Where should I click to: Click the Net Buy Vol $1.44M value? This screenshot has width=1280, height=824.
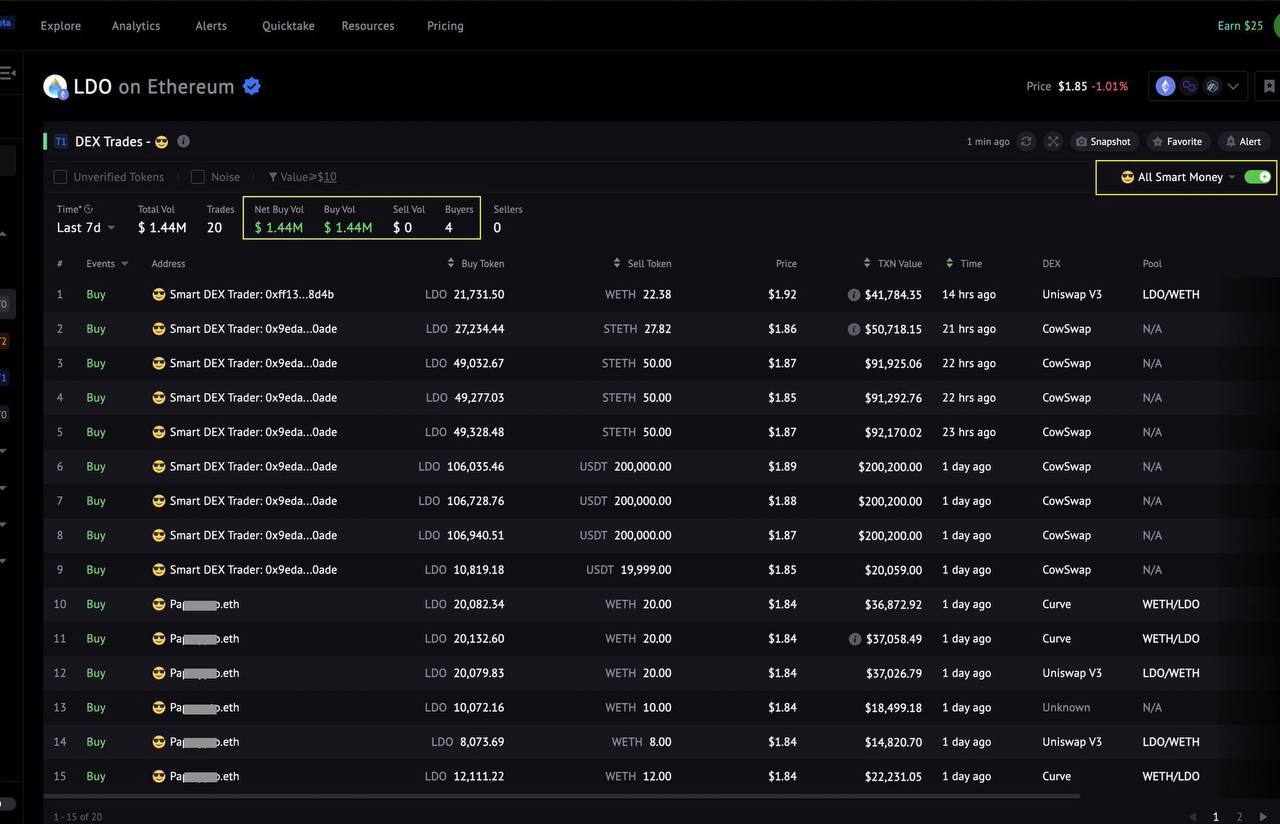tap(279, 228)
